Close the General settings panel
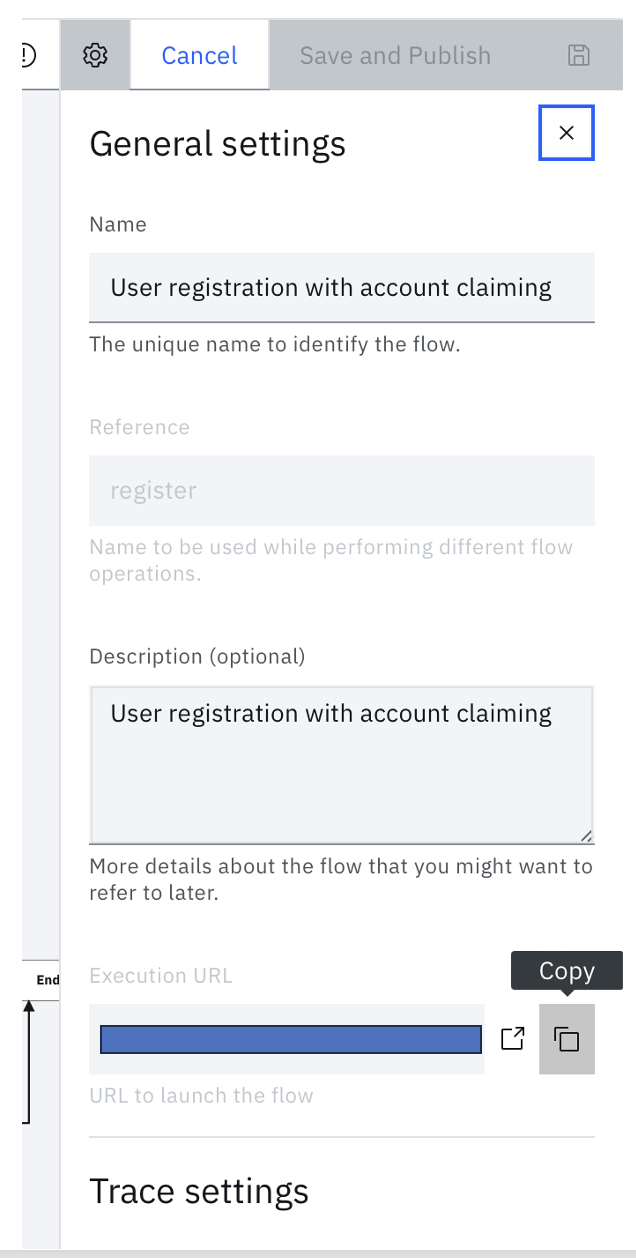 pyautogui.click(x=566, y=133)
